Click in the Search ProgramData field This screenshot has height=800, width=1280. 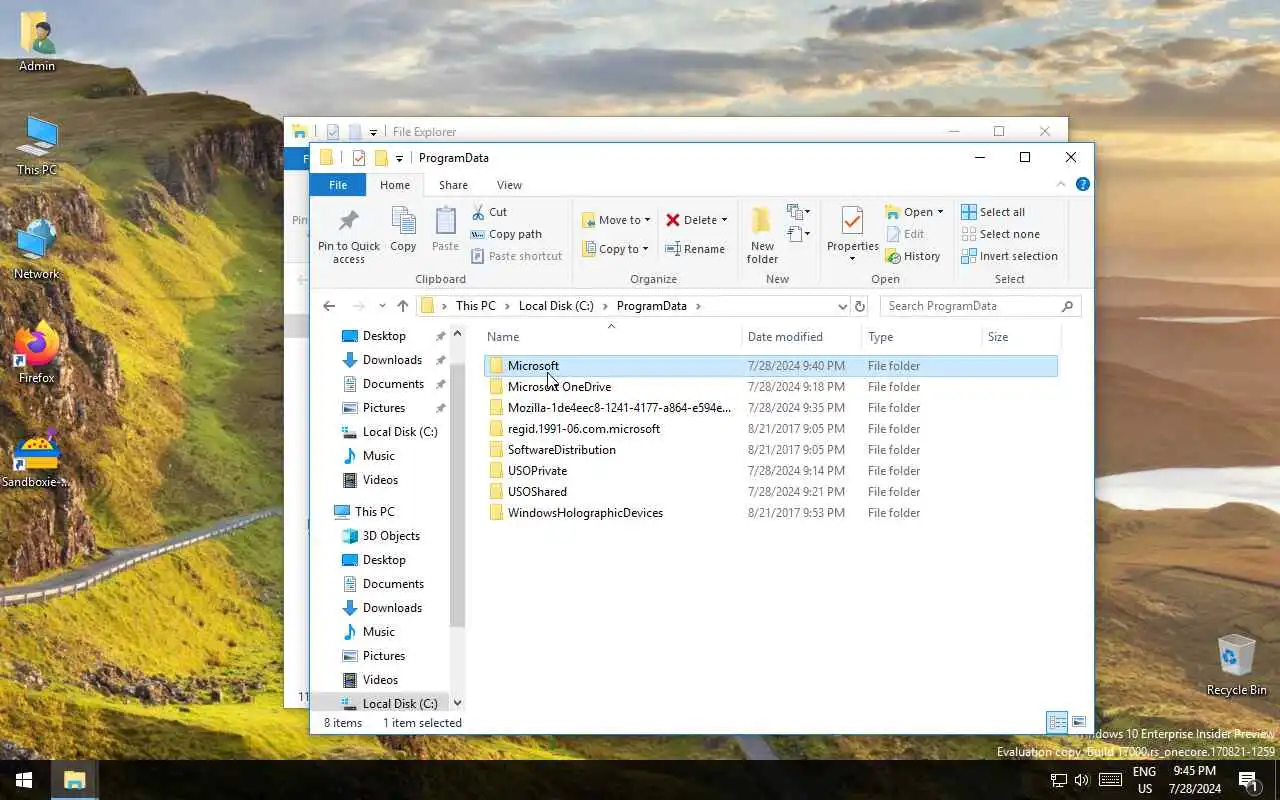970,306
